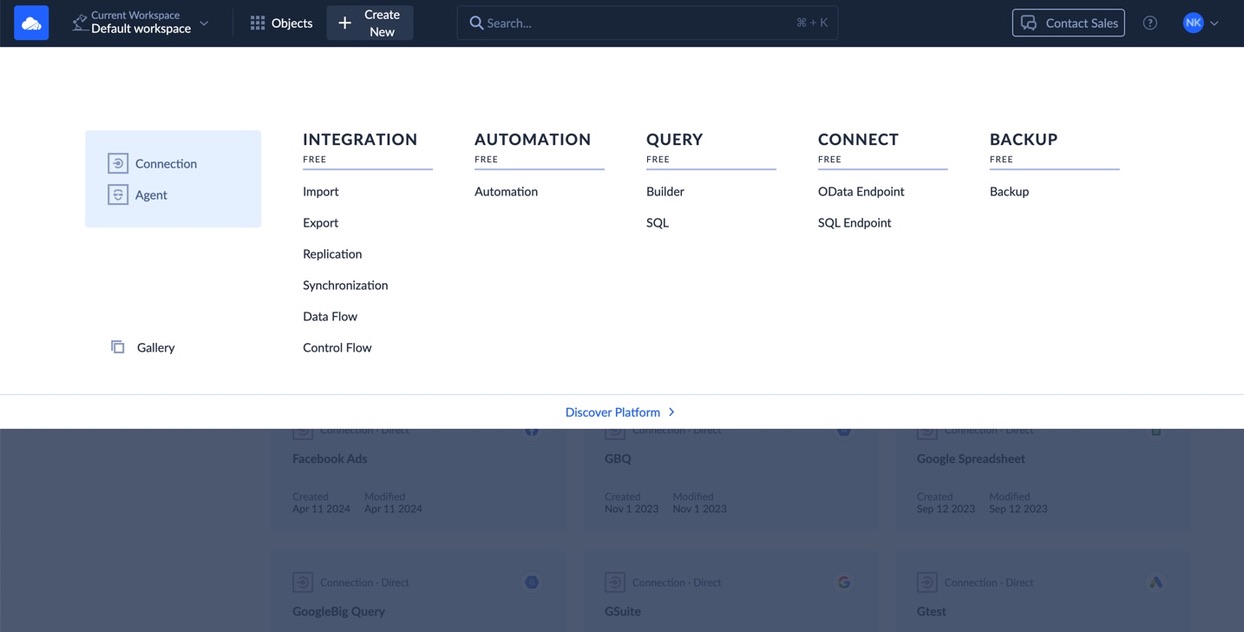Click the Agent icon in the left panel
Viewport: 1244px width, 632px height.
(118, 195)
